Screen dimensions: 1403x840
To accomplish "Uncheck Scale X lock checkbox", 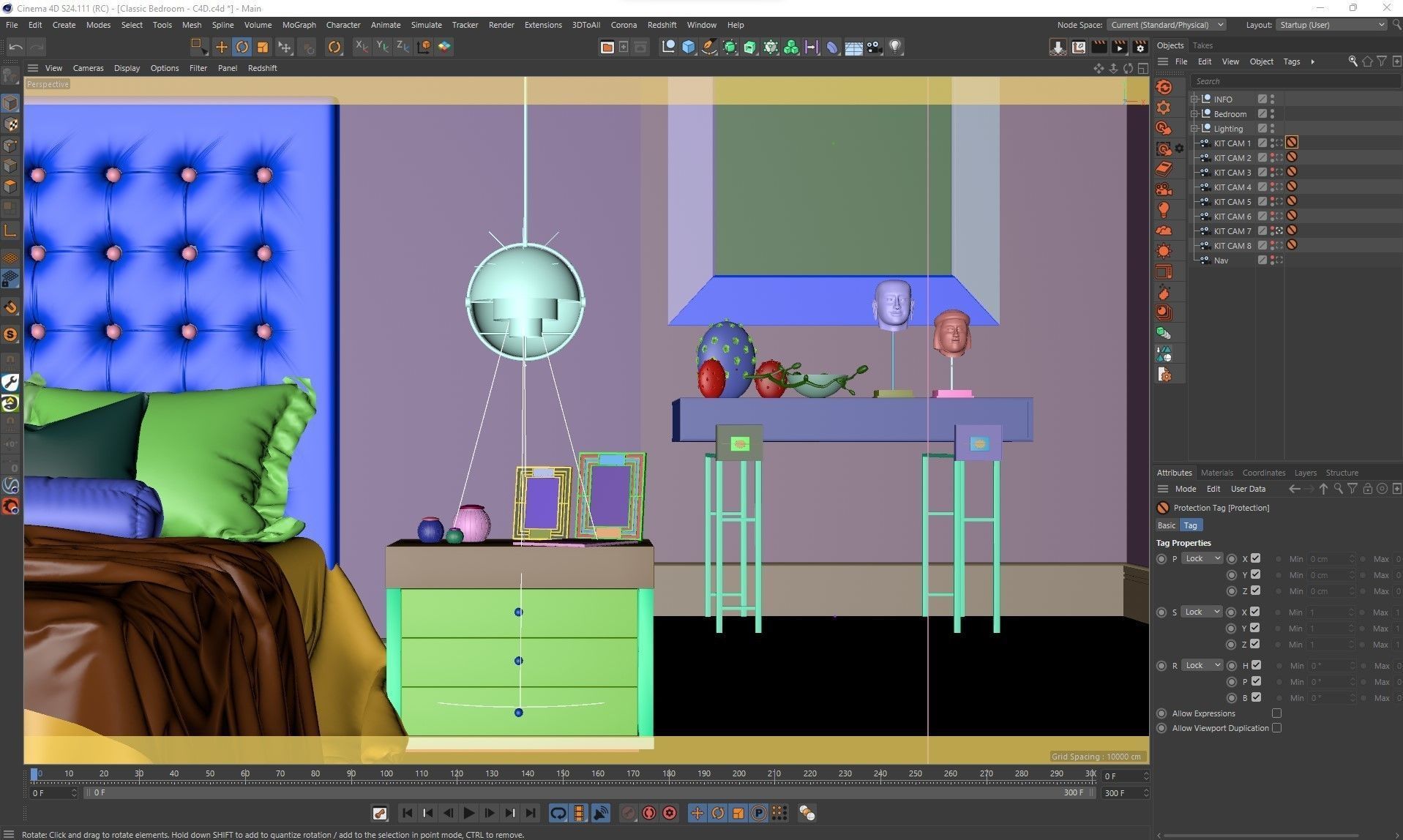I will 1256,612.
